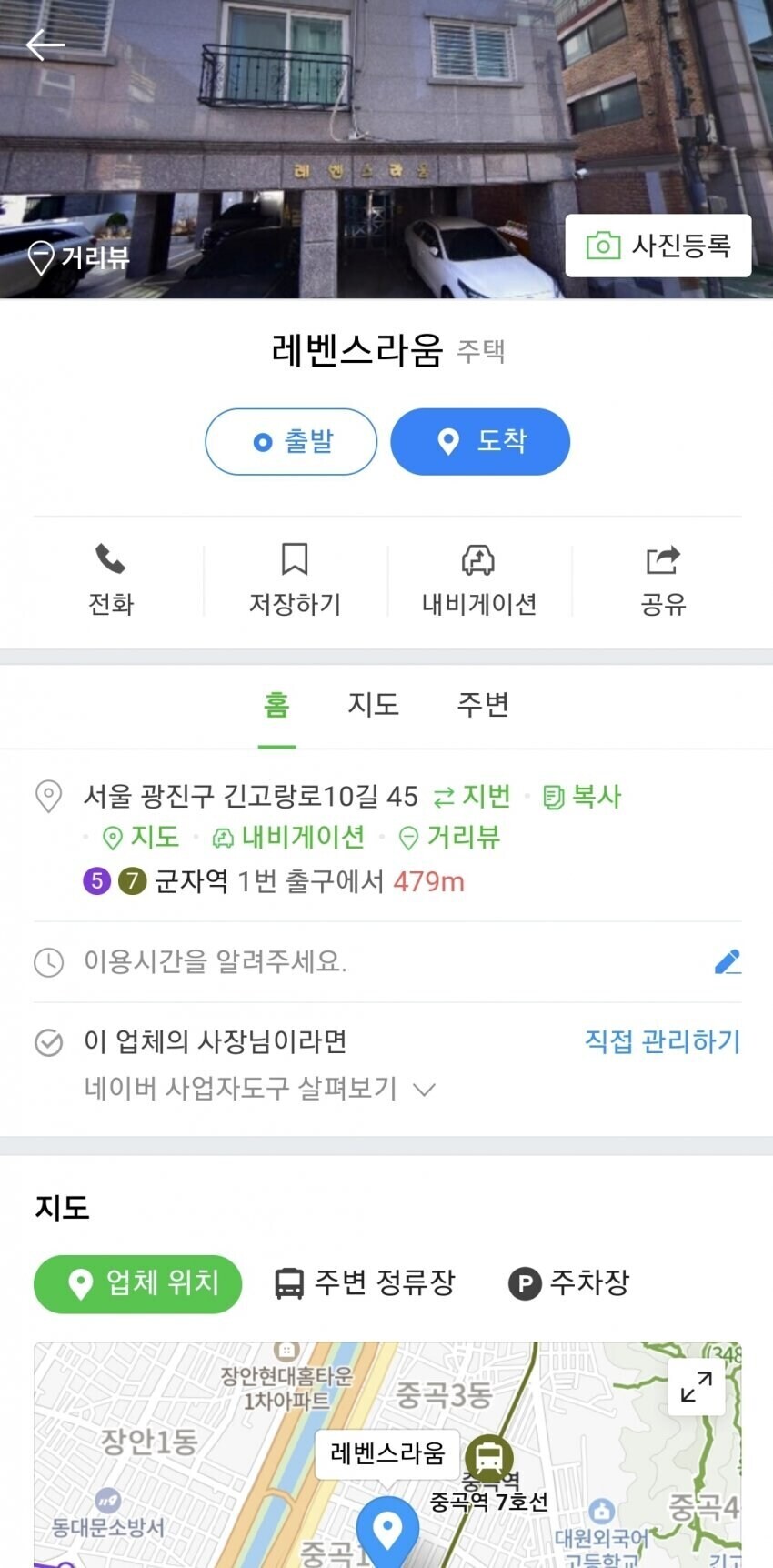Copy address via 복사 link
The image size is (773, 1568).
tap(582, 797)
